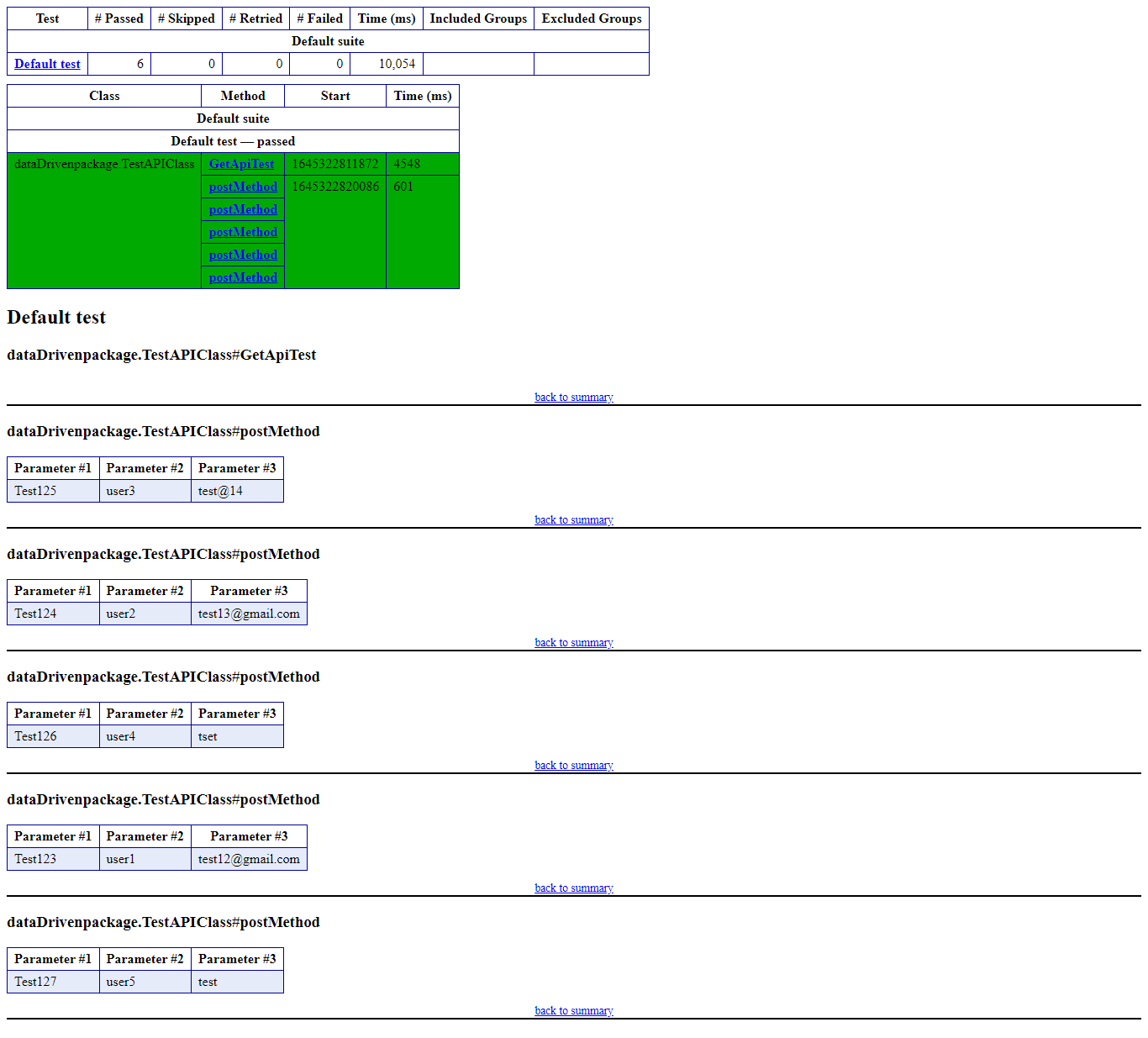The width and height of the screenshot is (1148, 1038).
Task: Click back to summary below Test127 parameters
Action: [x=574, y=1010]
